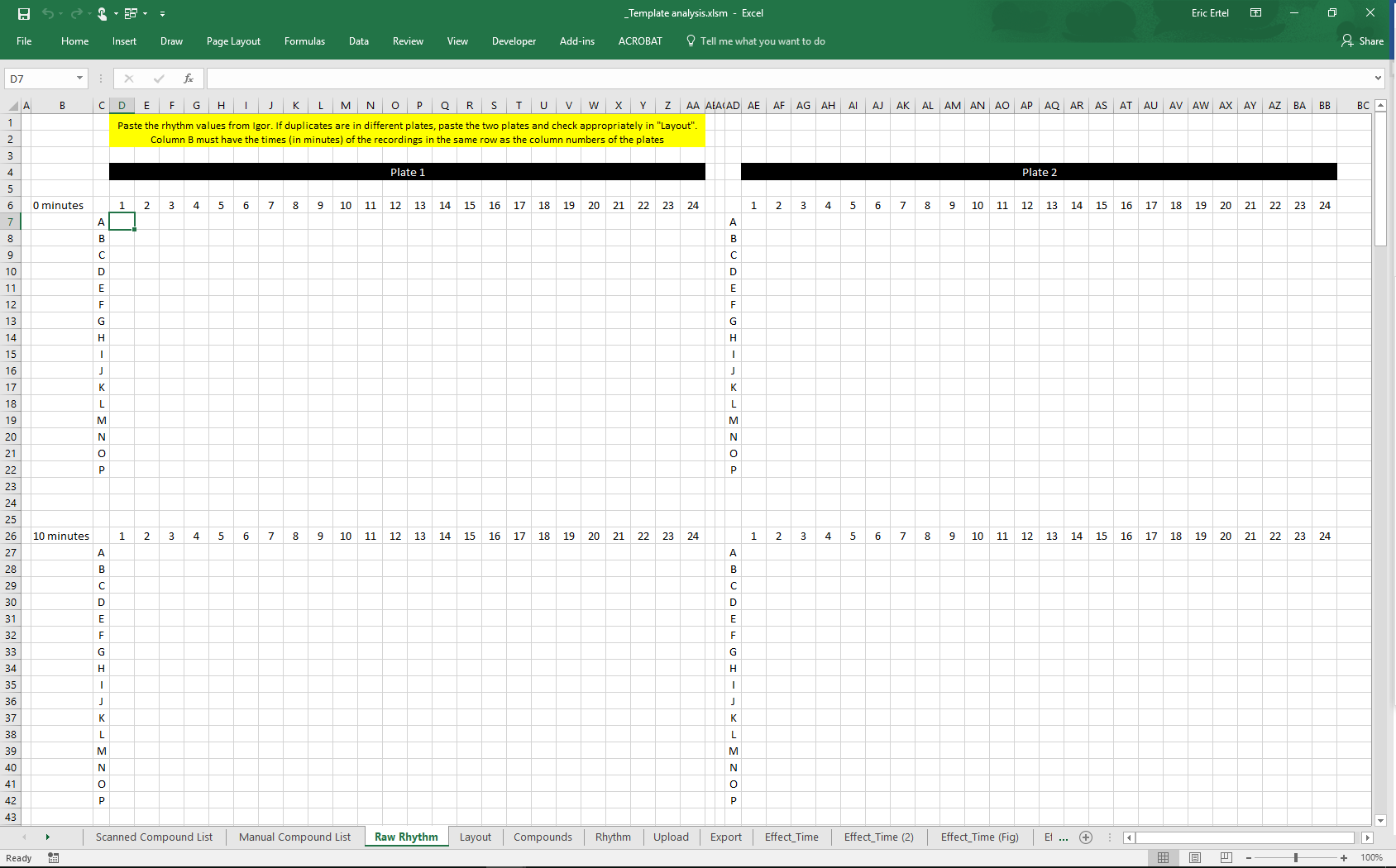The height and width of the screenshot is (868, 1396).
Task: Open the View ribbon tab
Action: click(x=457, y=41)
